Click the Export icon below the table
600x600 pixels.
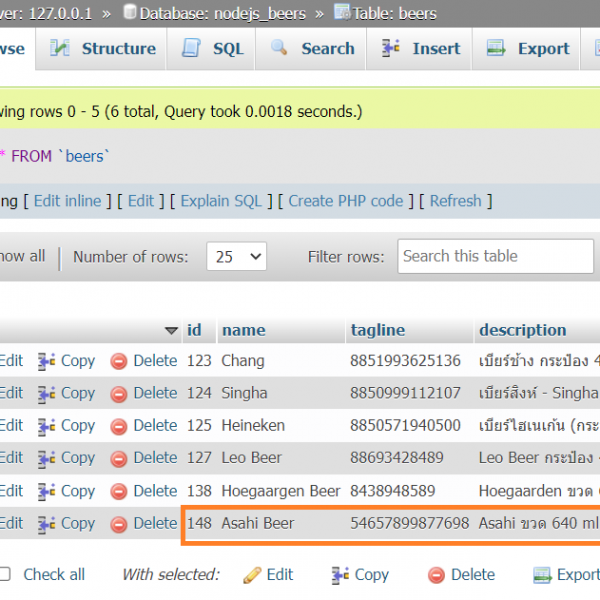(543, 575)
